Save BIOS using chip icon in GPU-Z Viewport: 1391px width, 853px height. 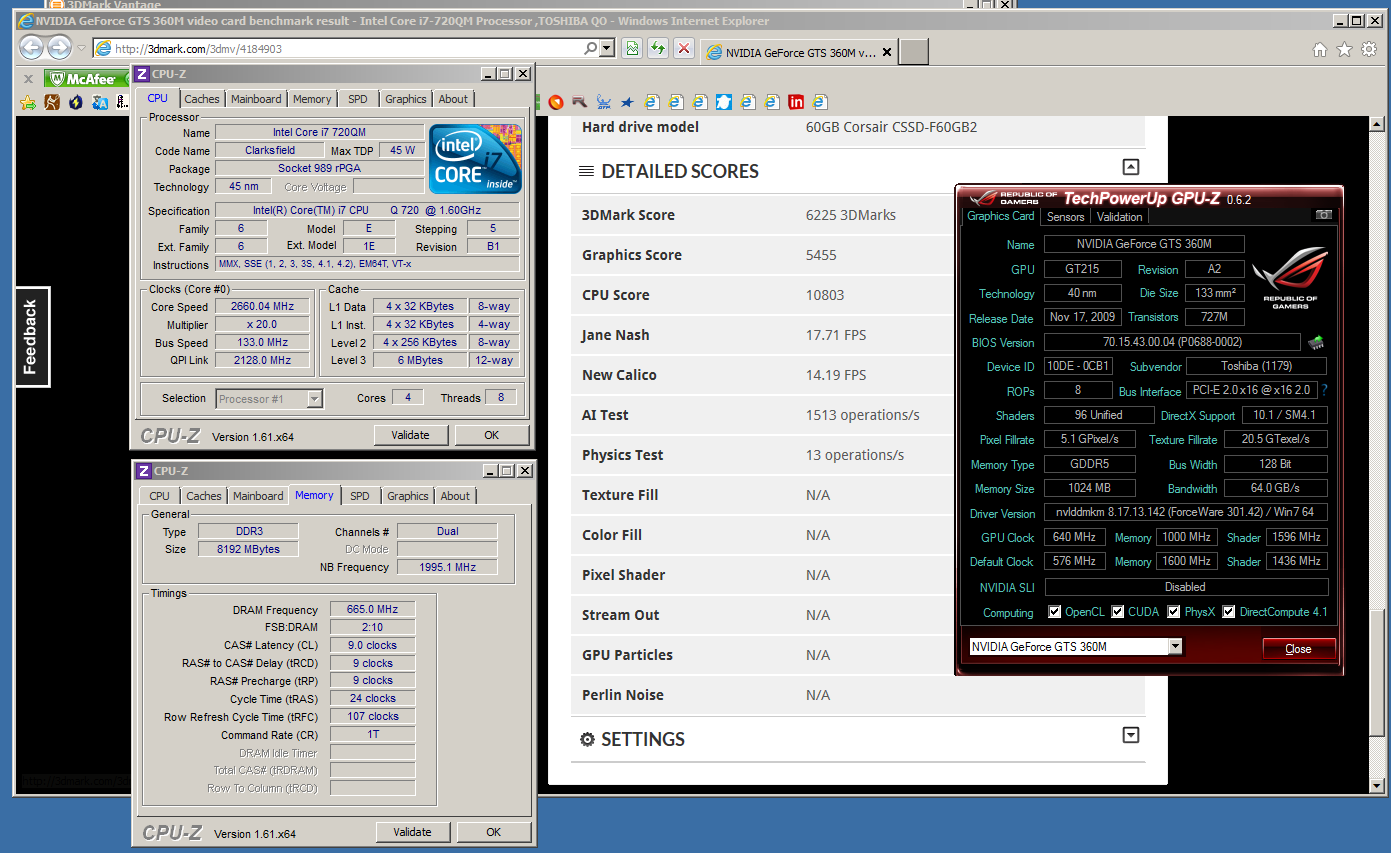[1316, 342]
